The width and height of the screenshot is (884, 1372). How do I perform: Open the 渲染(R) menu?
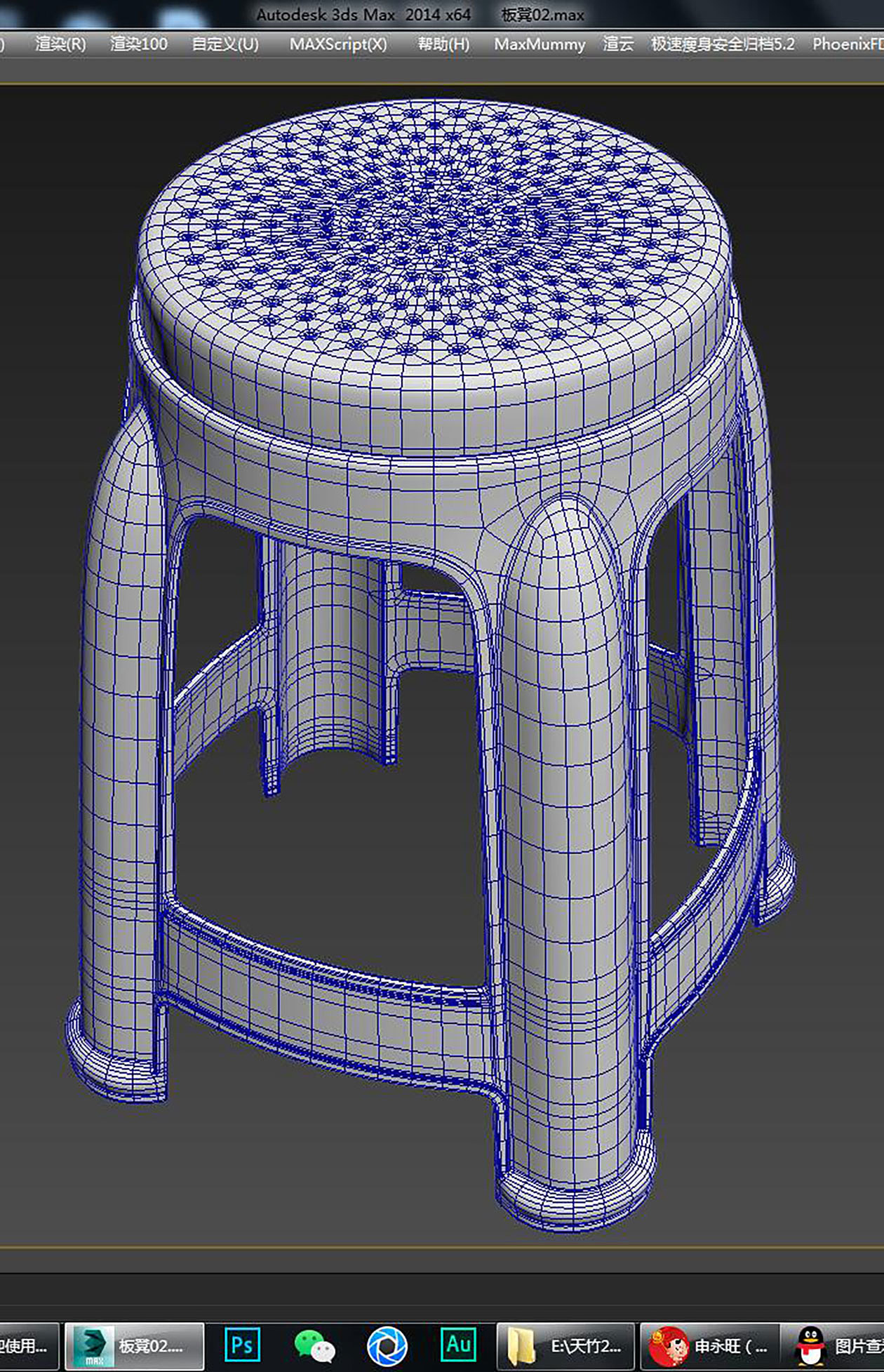click(60, 44)
